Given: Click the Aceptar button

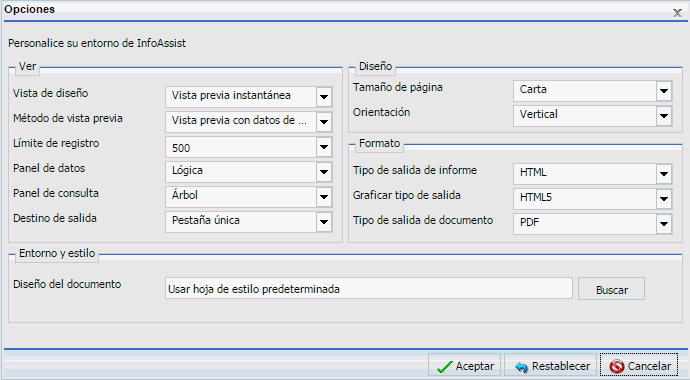Looking at the screenshot, I should click(465, 365).
